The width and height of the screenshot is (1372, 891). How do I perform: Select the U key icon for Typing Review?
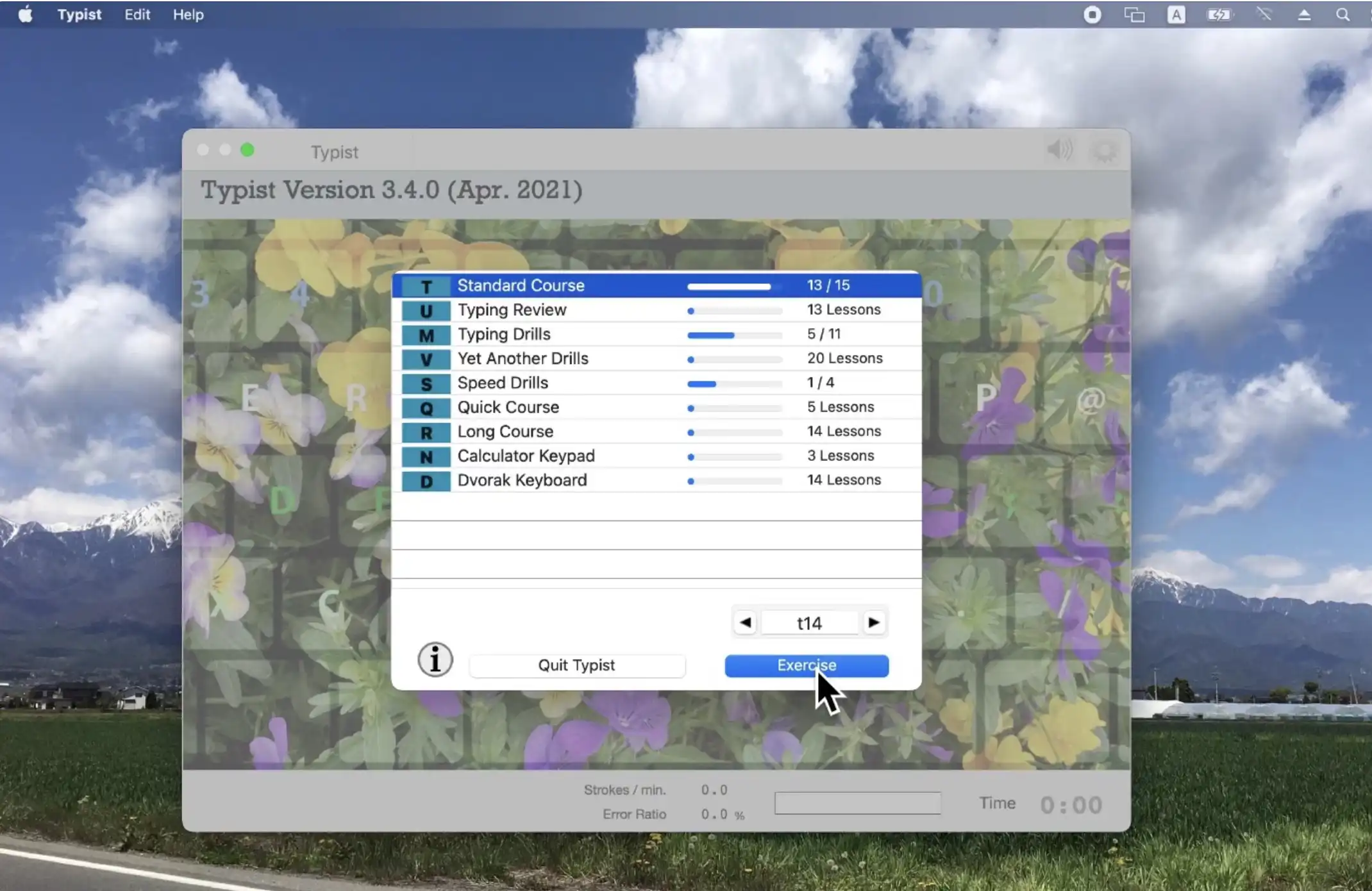point(426,310)
